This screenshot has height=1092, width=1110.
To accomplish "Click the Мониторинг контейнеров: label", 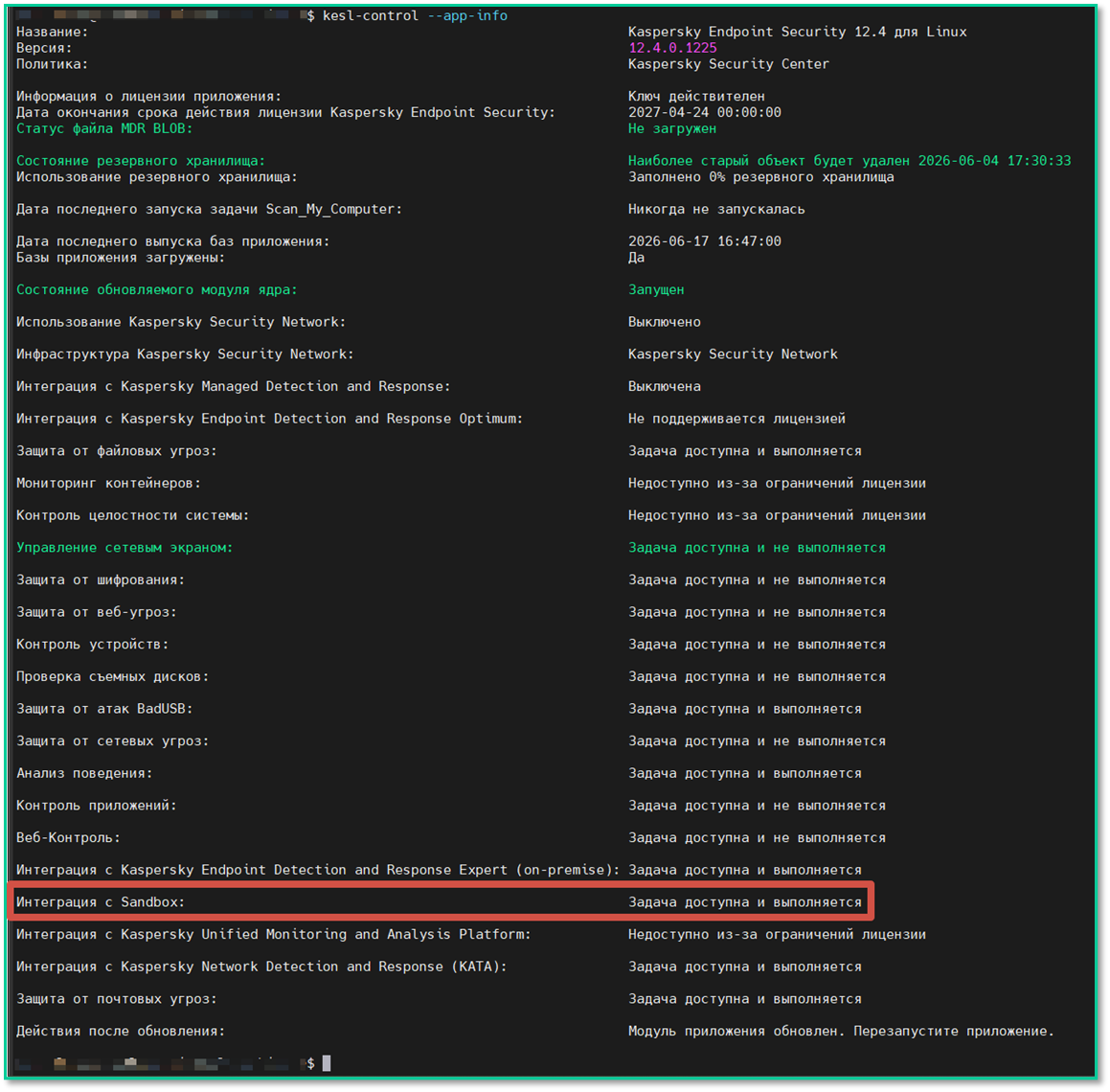I will pyautogui.click(x=108, y=483).
